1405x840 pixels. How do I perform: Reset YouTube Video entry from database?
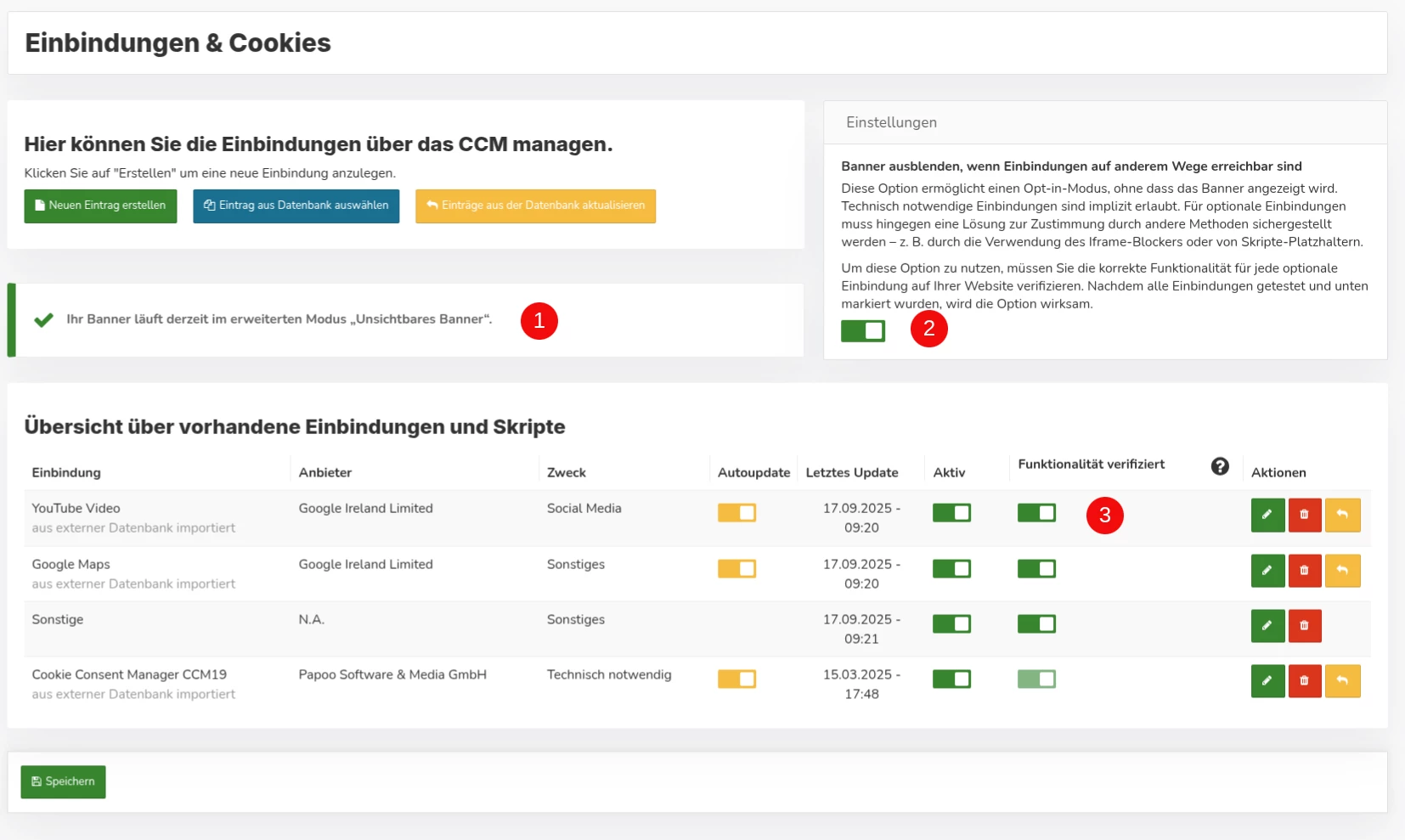[1342, 515]
